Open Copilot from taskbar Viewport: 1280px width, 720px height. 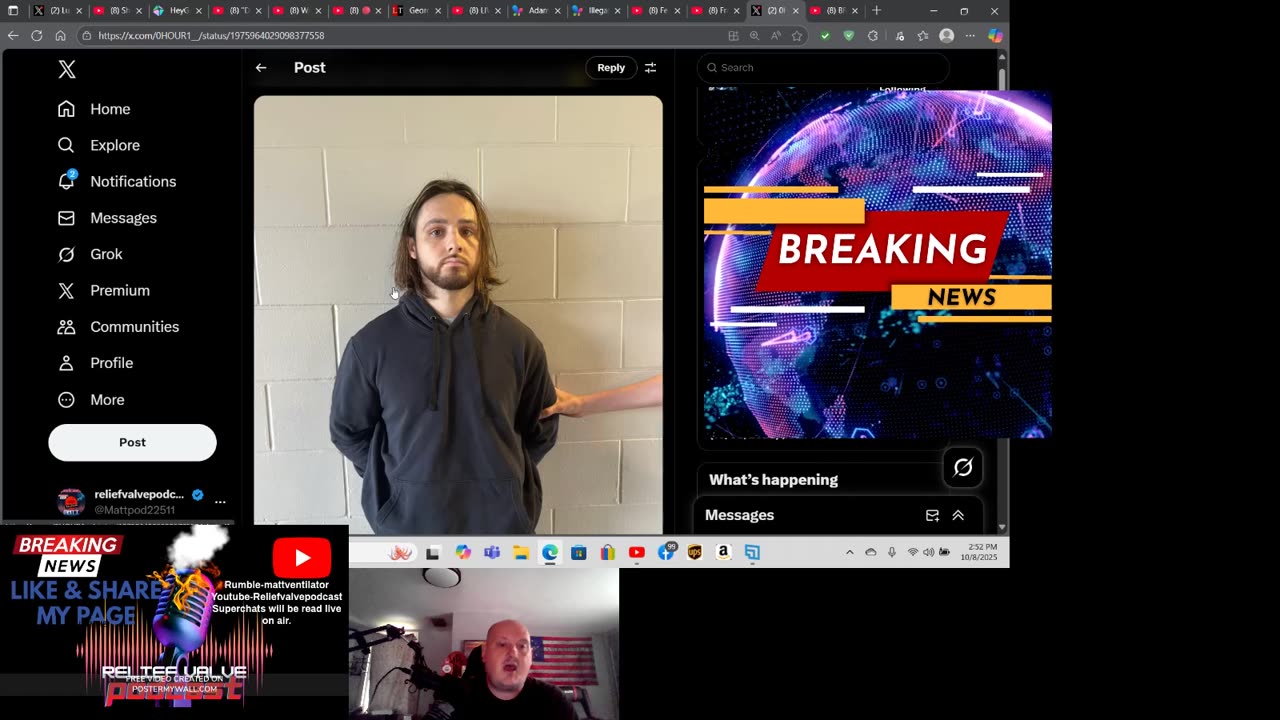463,552
